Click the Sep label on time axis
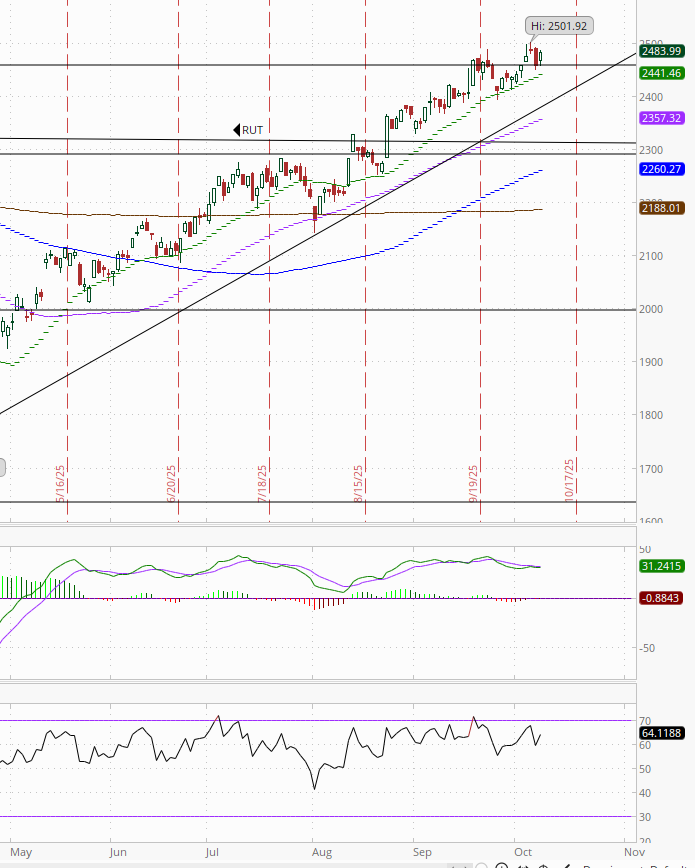Viewport: 695px width, 868px height. [422, 852]
